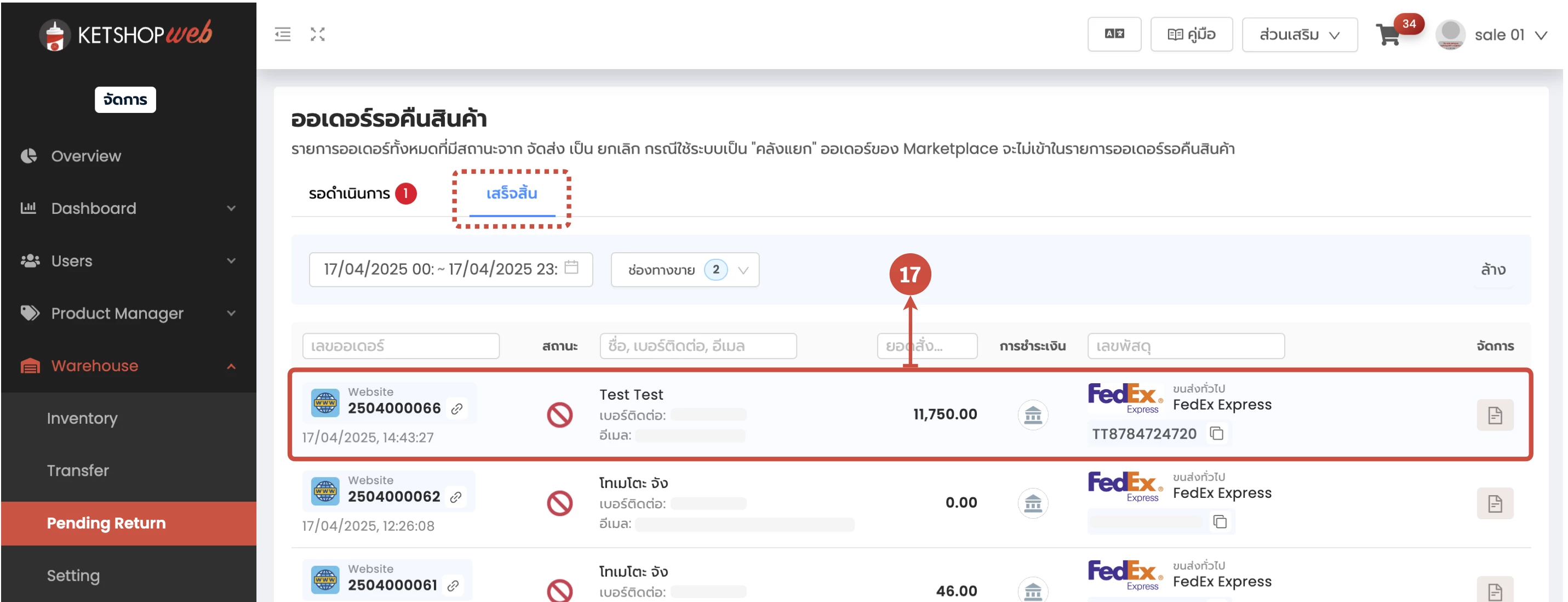
Task: Open document icon for order 2504000066
Action: point(1495,415)
